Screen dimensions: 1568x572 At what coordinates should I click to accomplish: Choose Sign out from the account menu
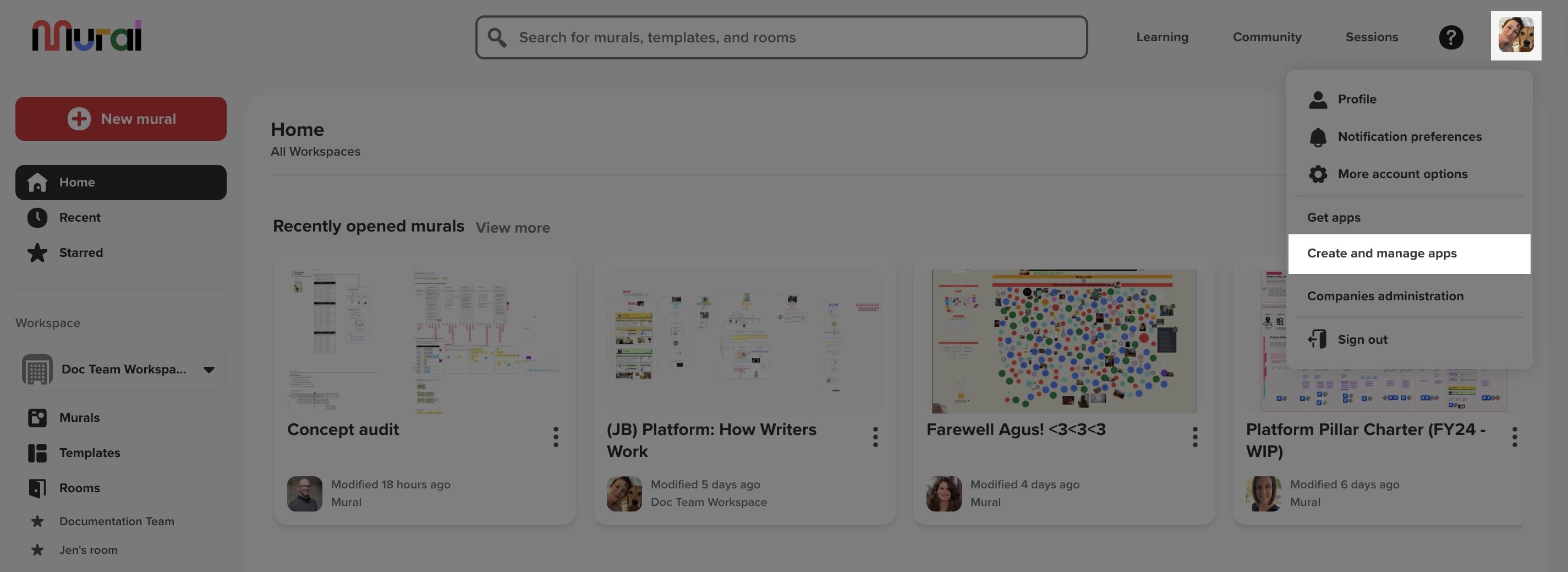pos(1362,339)
